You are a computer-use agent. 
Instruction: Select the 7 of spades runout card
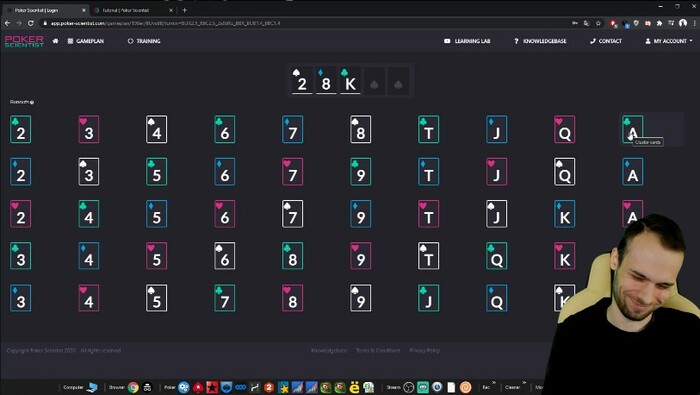pyautogui.click(x=292, y=214)
